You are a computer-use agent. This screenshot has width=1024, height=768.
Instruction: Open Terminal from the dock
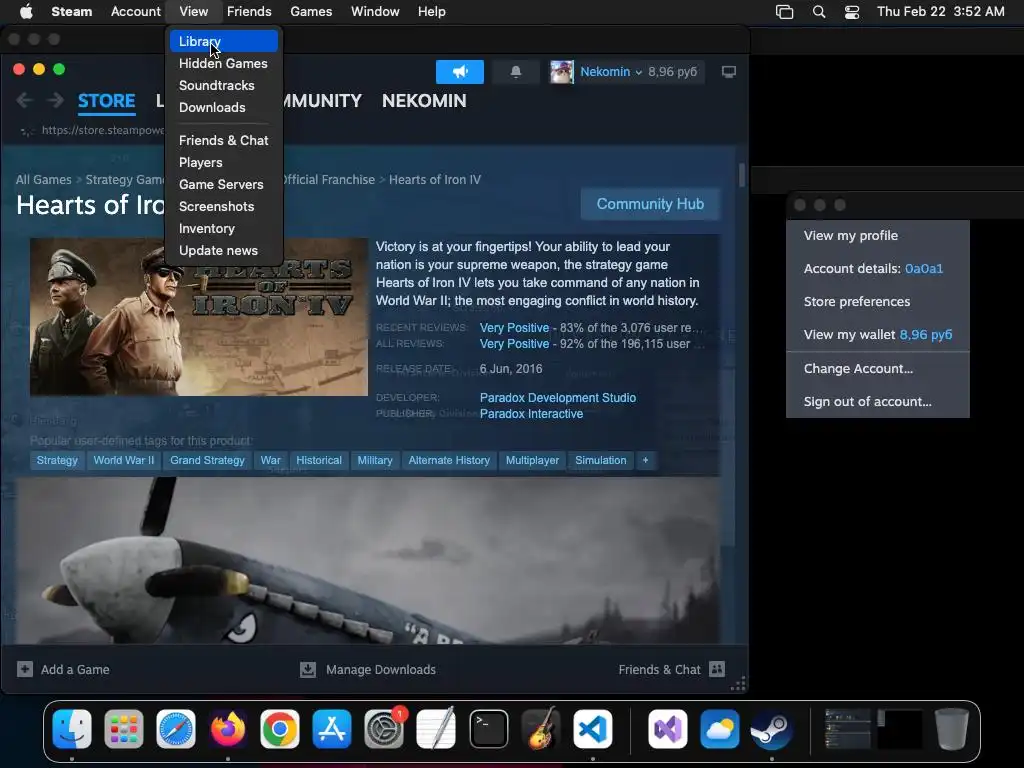pyautogui.click(x=488, y=729)
